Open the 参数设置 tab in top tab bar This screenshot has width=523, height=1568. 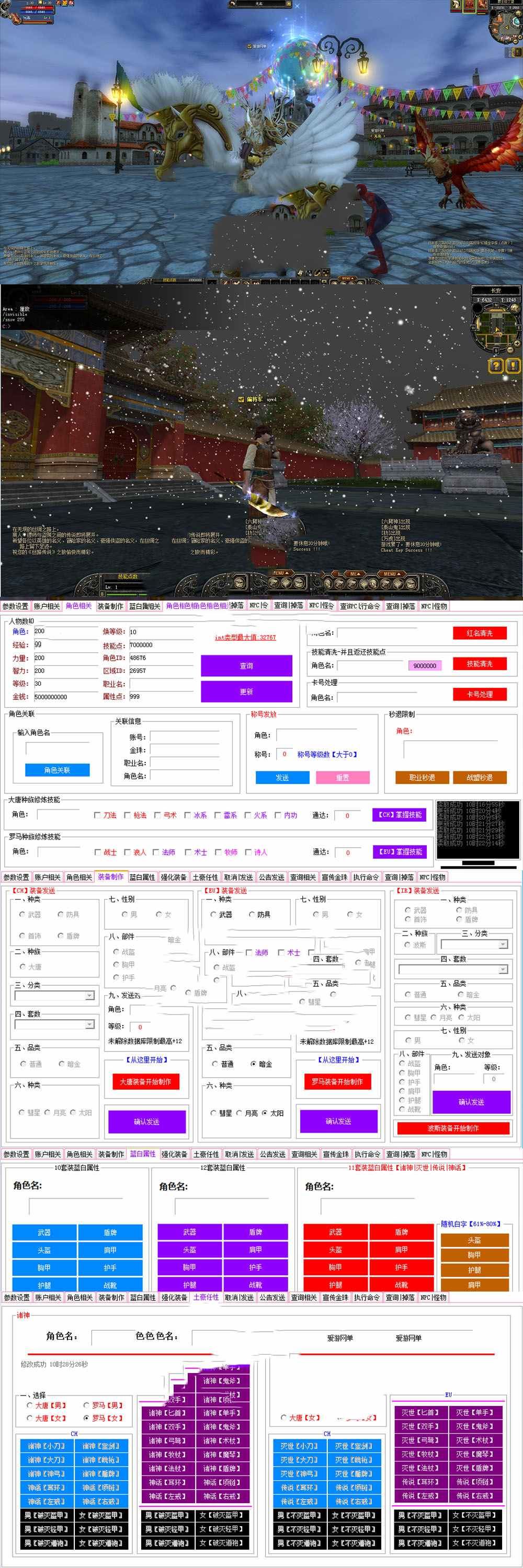click(15, 606)
